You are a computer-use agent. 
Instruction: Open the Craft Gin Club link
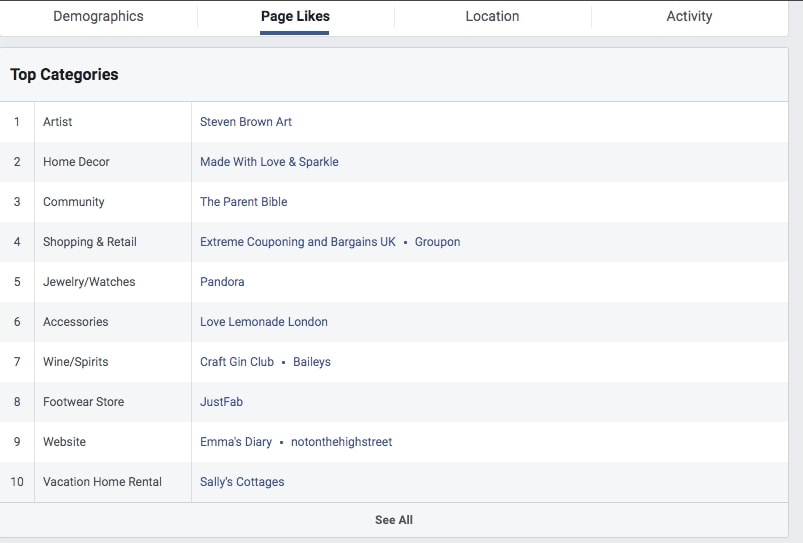coord(237,362)
